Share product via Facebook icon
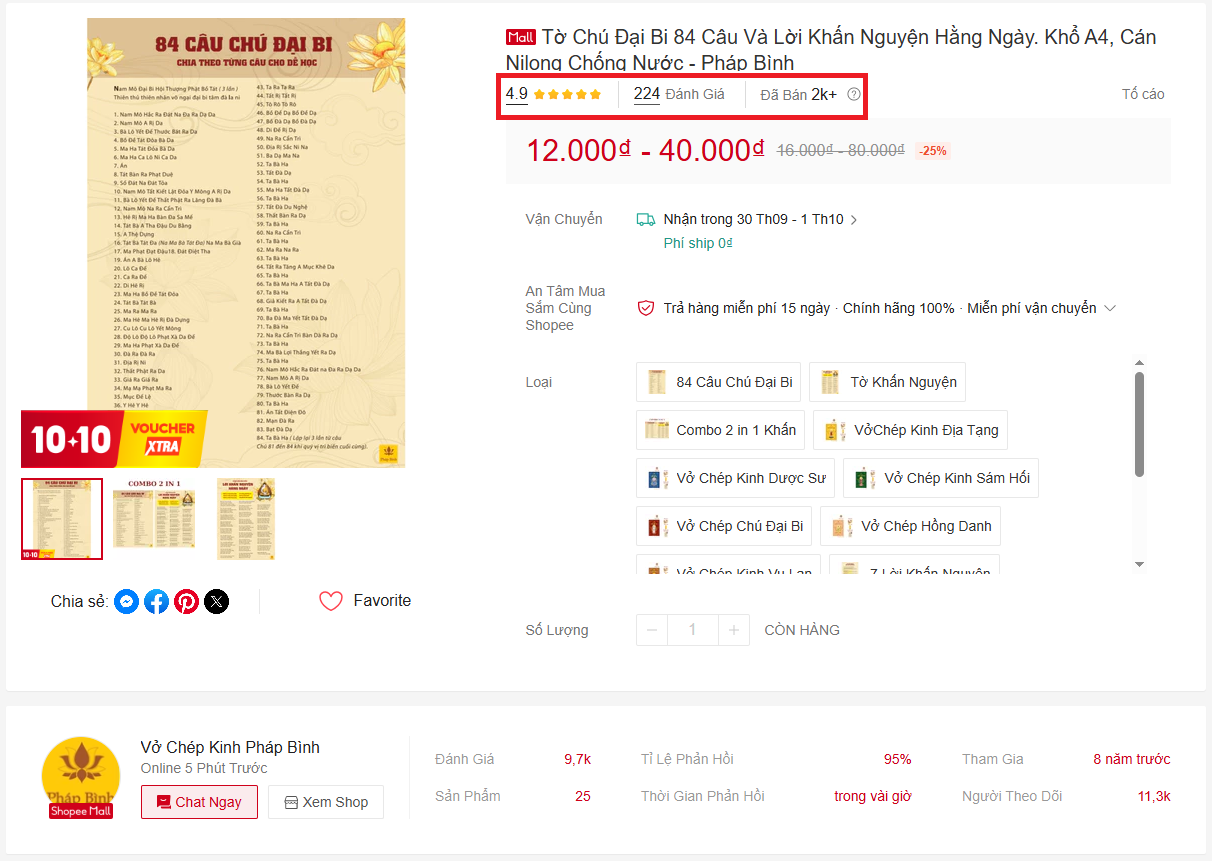 [x=156, y=601]
